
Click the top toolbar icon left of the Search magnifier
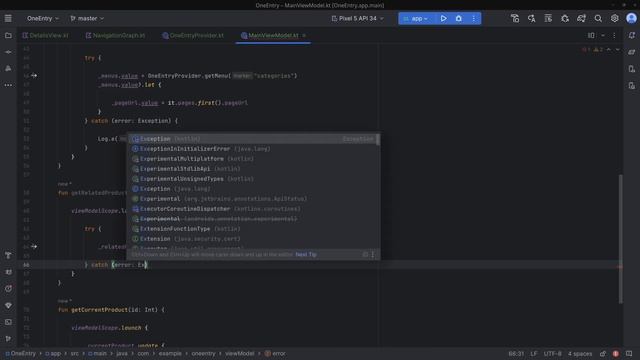point(581,18)
